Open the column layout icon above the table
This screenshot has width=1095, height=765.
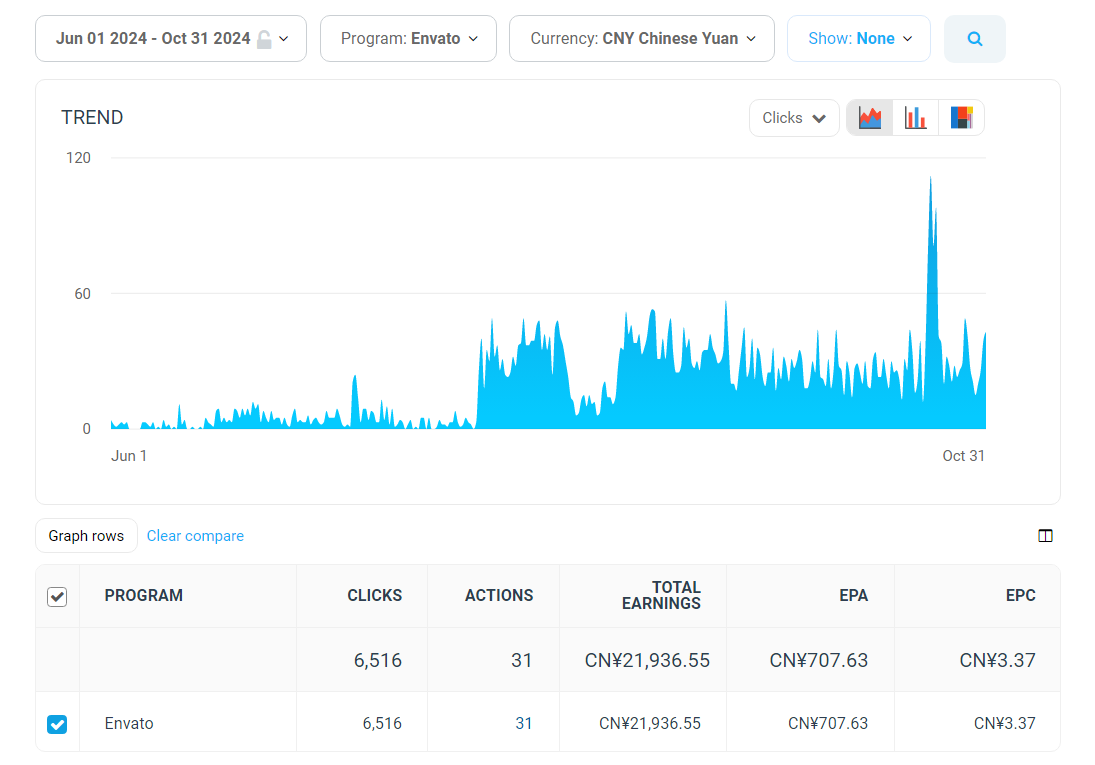click(x=1045, y=536)
